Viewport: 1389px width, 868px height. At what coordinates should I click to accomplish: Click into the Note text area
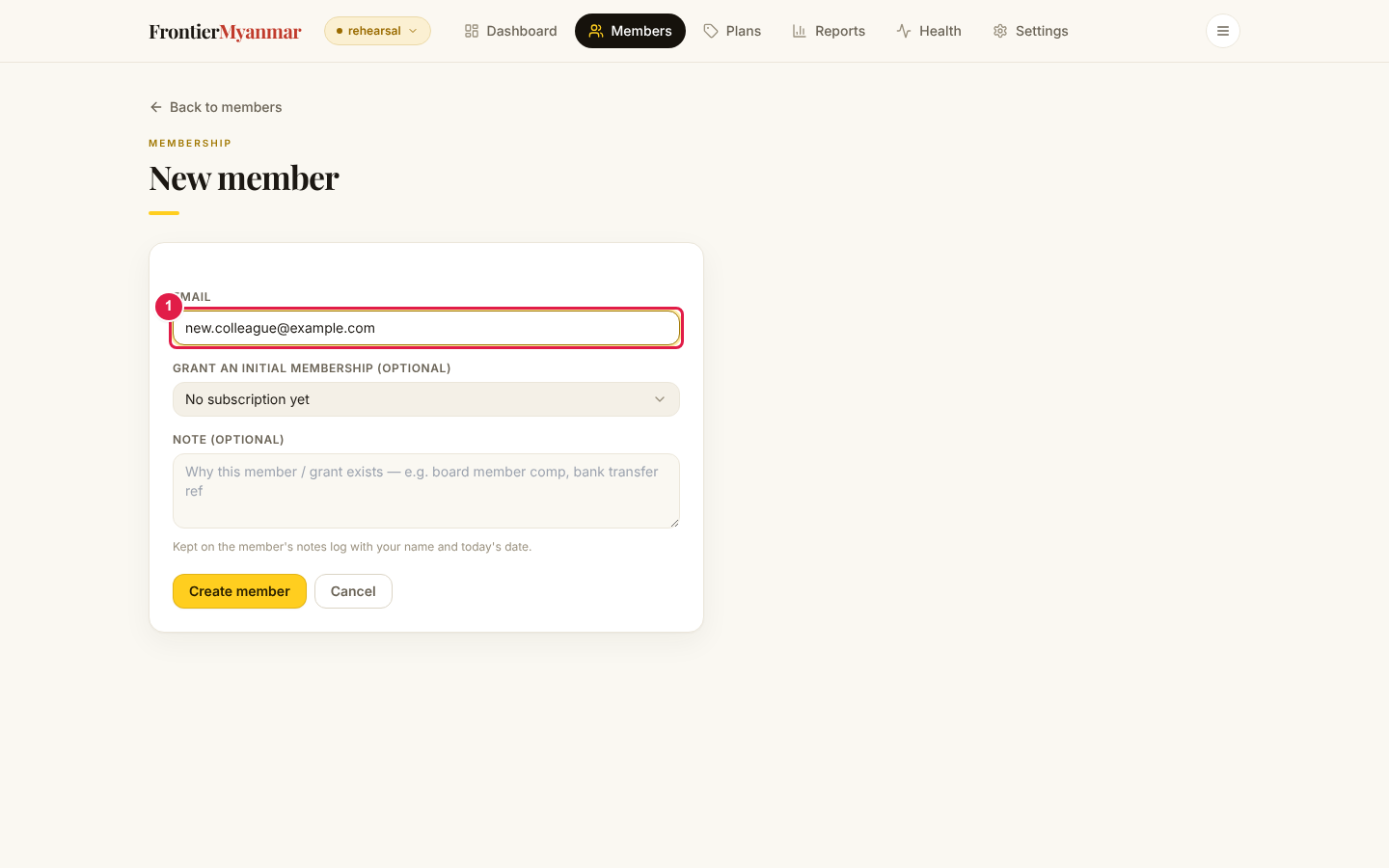point(426,491)
